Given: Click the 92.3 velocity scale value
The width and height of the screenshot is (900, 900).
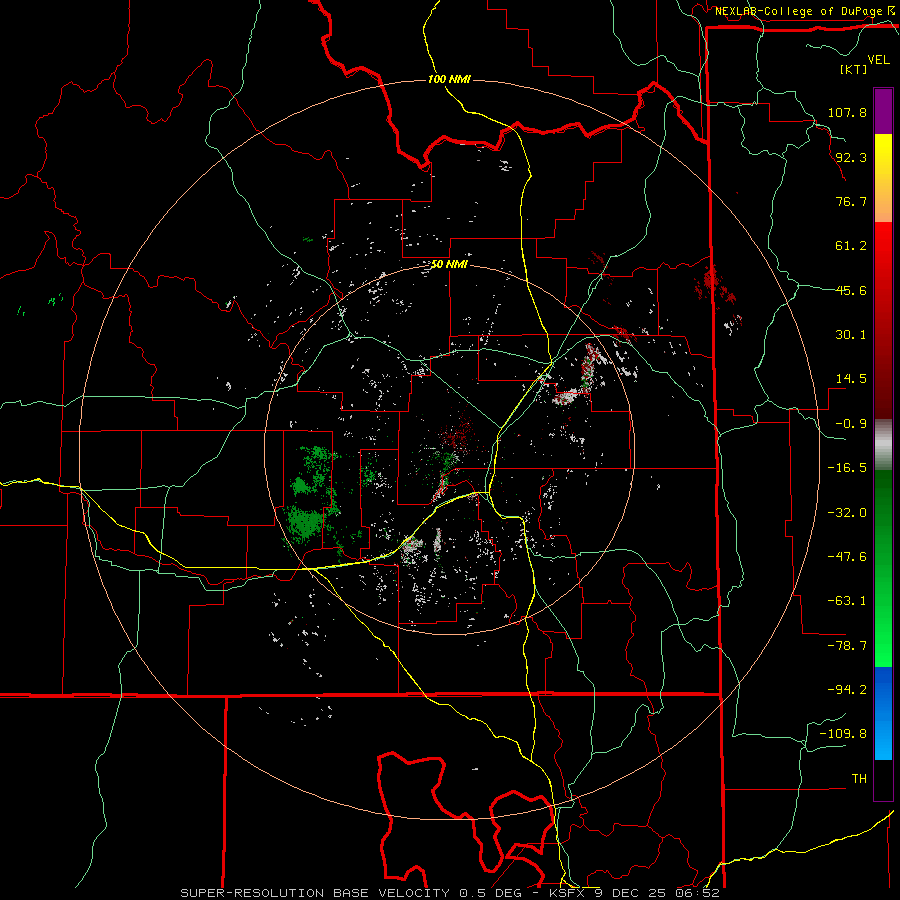Looking at the screenshot, I should 851,157.
